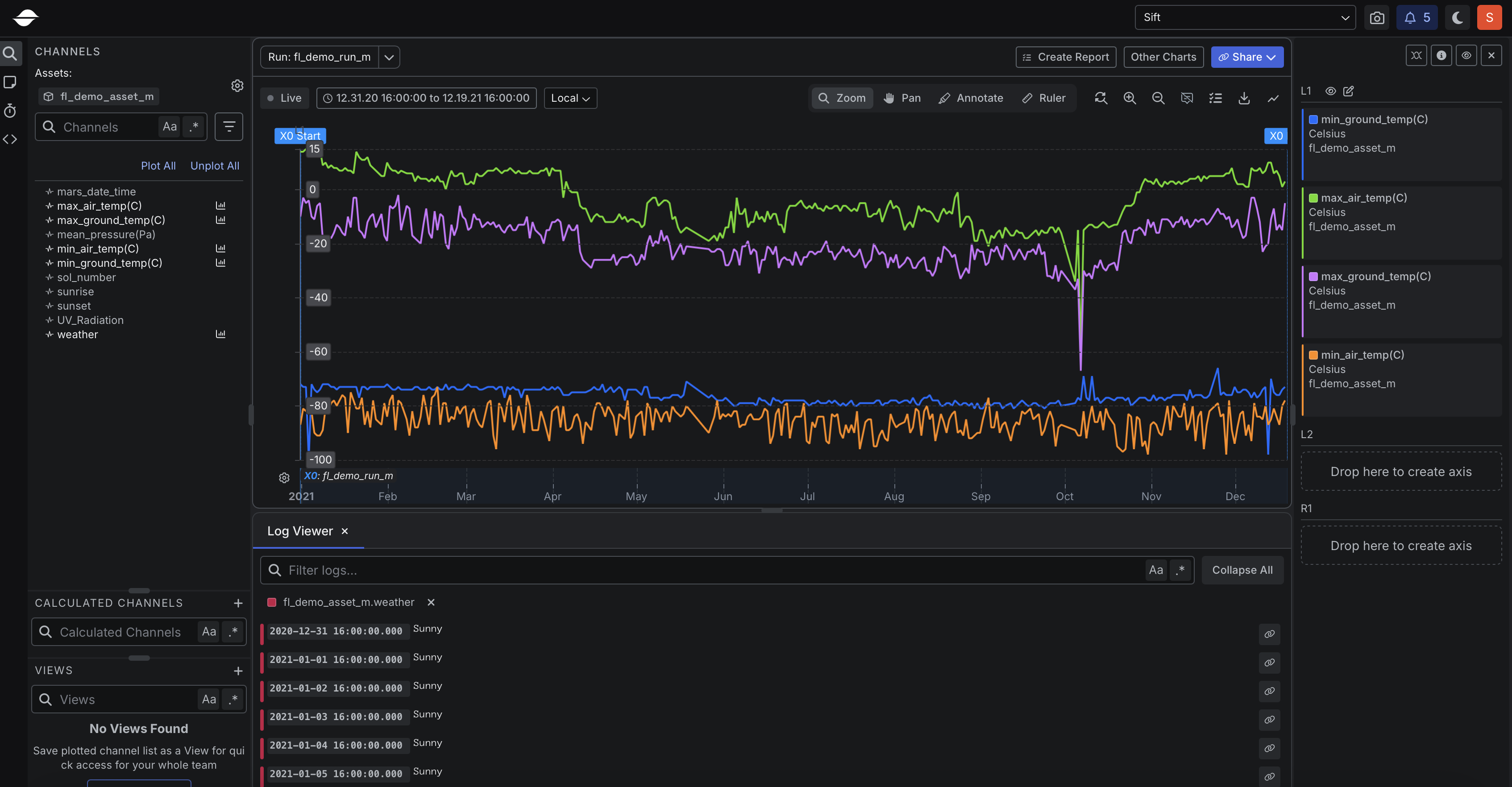This screenshot has width=1512, height=787.
Task: Click the zoom in magnifier icon
Action: 1129,98
